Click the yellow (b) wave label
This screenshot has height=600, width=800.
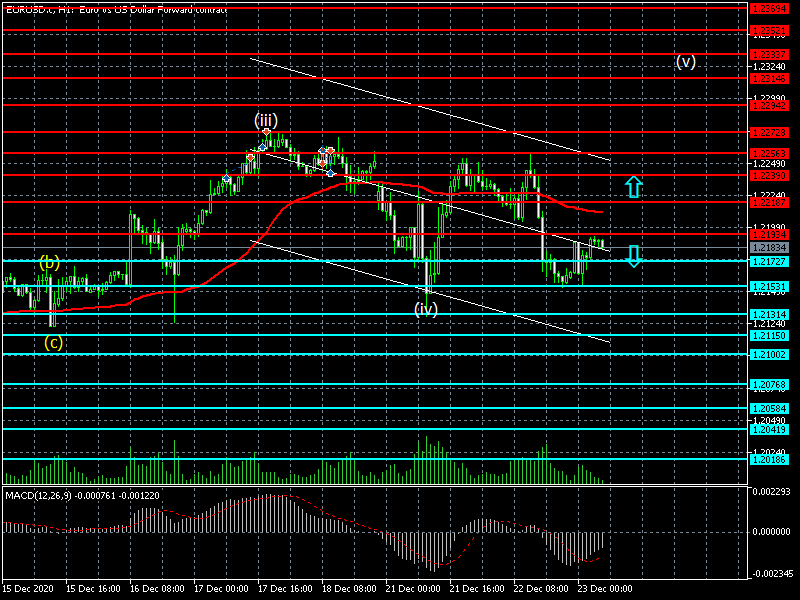click(x=49, y=262)
